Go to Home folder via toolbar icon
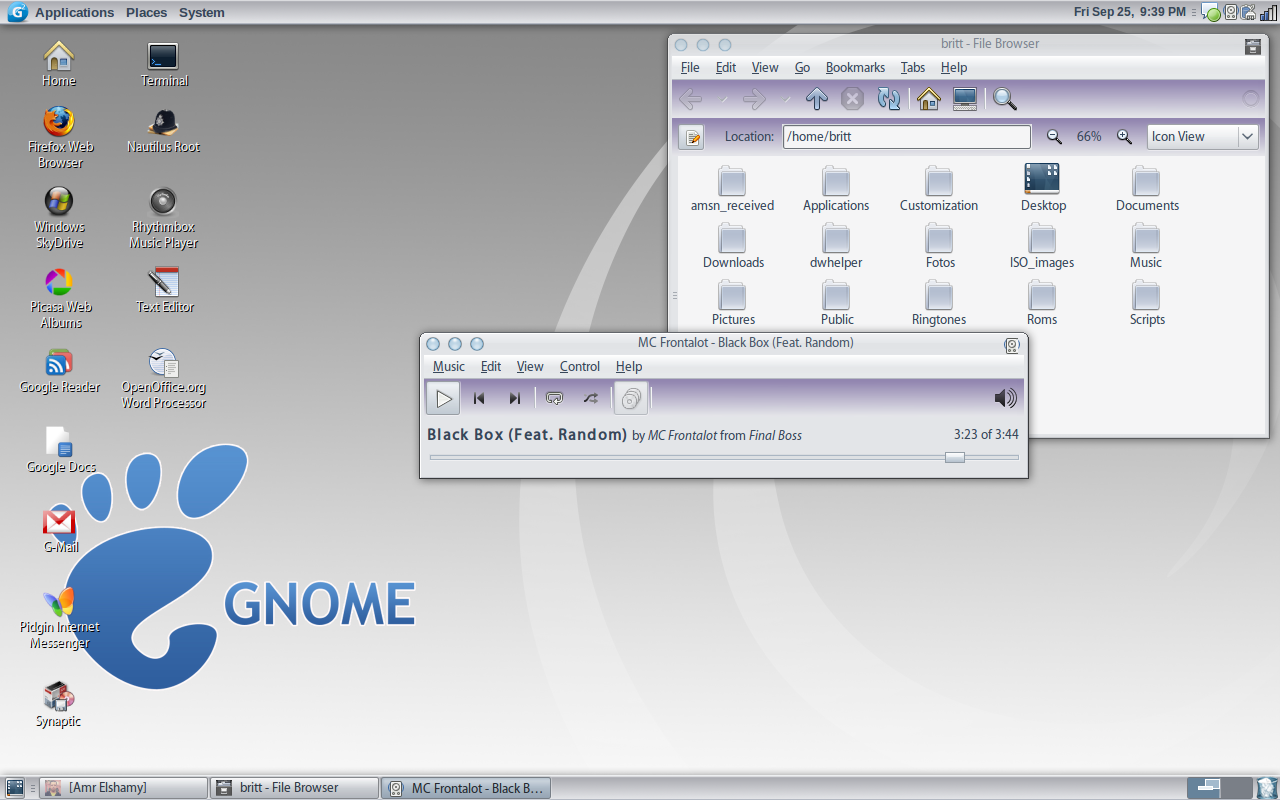The height and width of the screenshot is (800, 1280). (x=929, y=99)
